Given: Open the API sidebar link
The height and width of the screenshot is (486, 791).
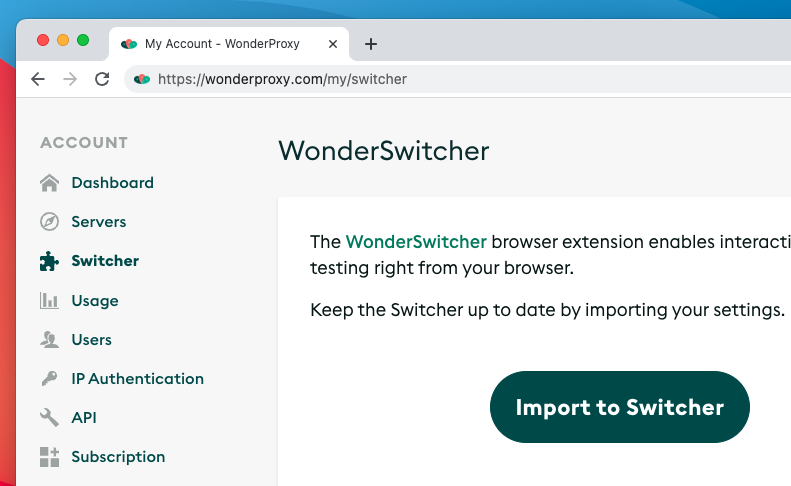Looking at the screenshot, I should [x=84, y=417].
